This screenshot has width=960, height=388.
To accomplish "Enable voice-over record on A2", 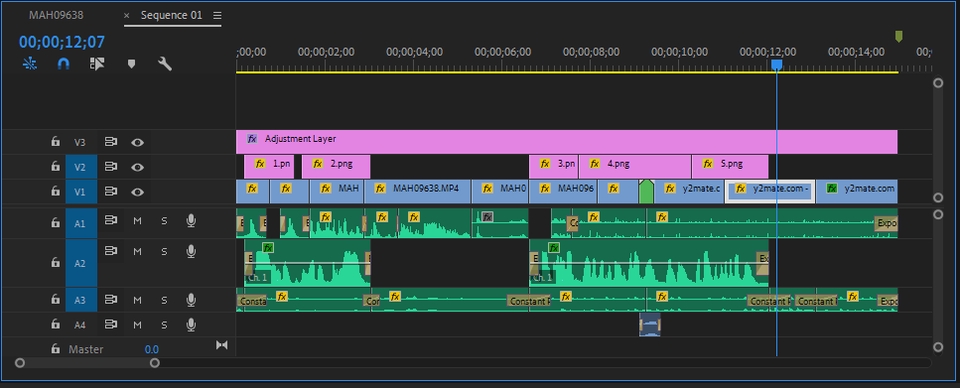I will tap(191, 252).
